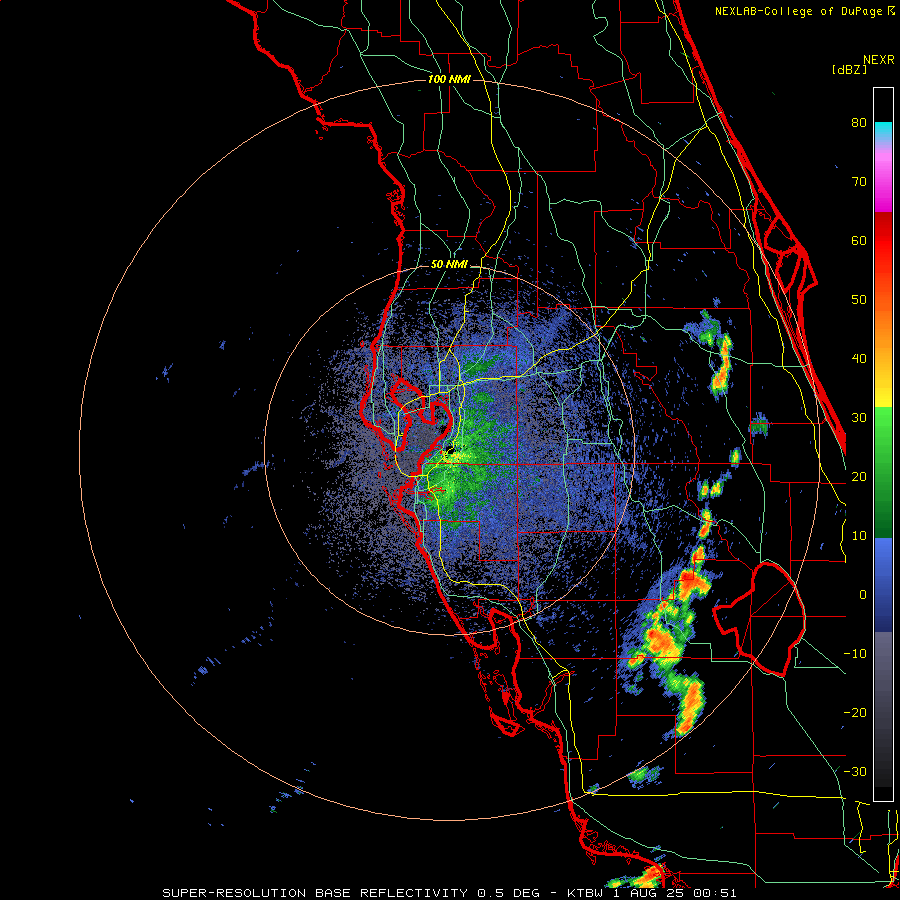Click the Super-Resolution Base Reflectivity caption
The image size is (900, 900).
449,893
